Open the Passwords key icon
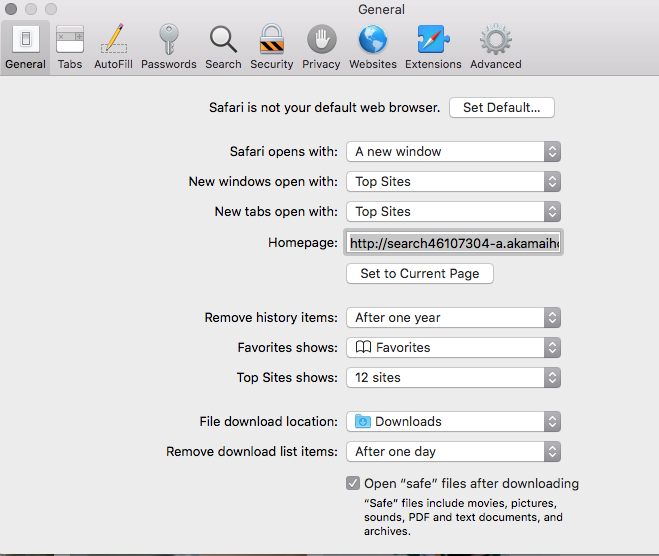 coord(169,39)
